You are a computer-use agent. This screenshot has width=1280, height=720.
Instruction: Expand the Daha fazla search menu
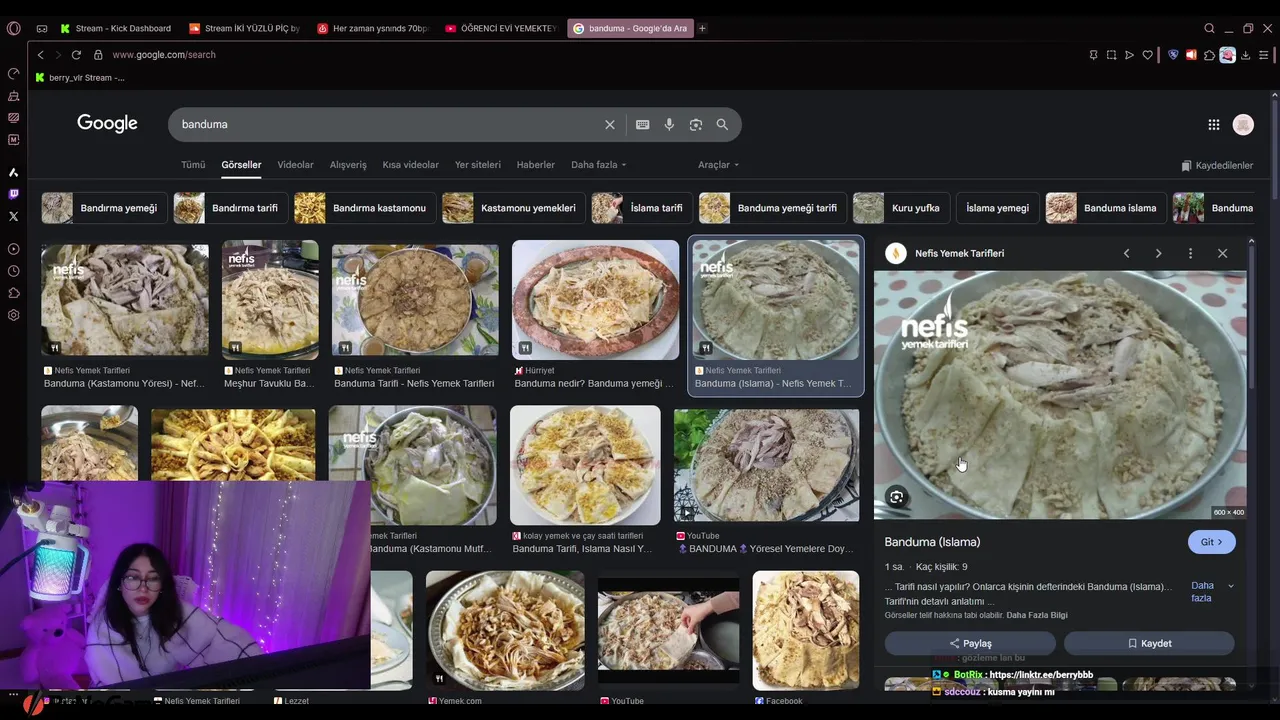598,165
